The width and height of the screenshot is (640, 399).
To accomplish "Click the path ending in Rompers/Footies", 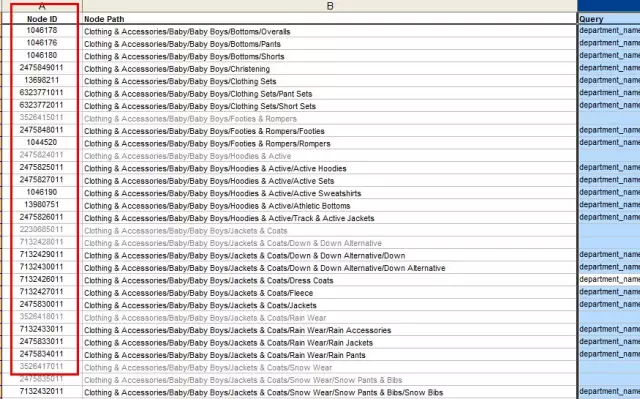I will click(x=204, y=131).
